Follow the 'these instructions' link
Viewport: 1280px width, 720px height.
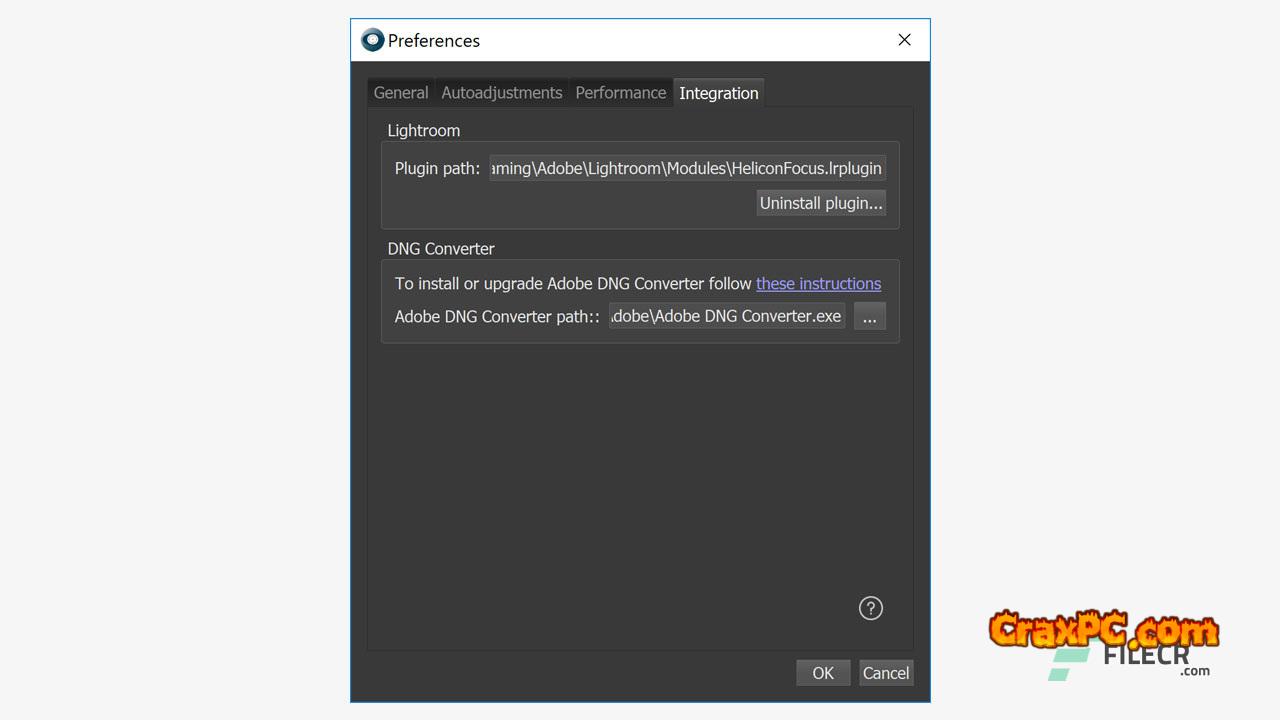tap(818, 284)
